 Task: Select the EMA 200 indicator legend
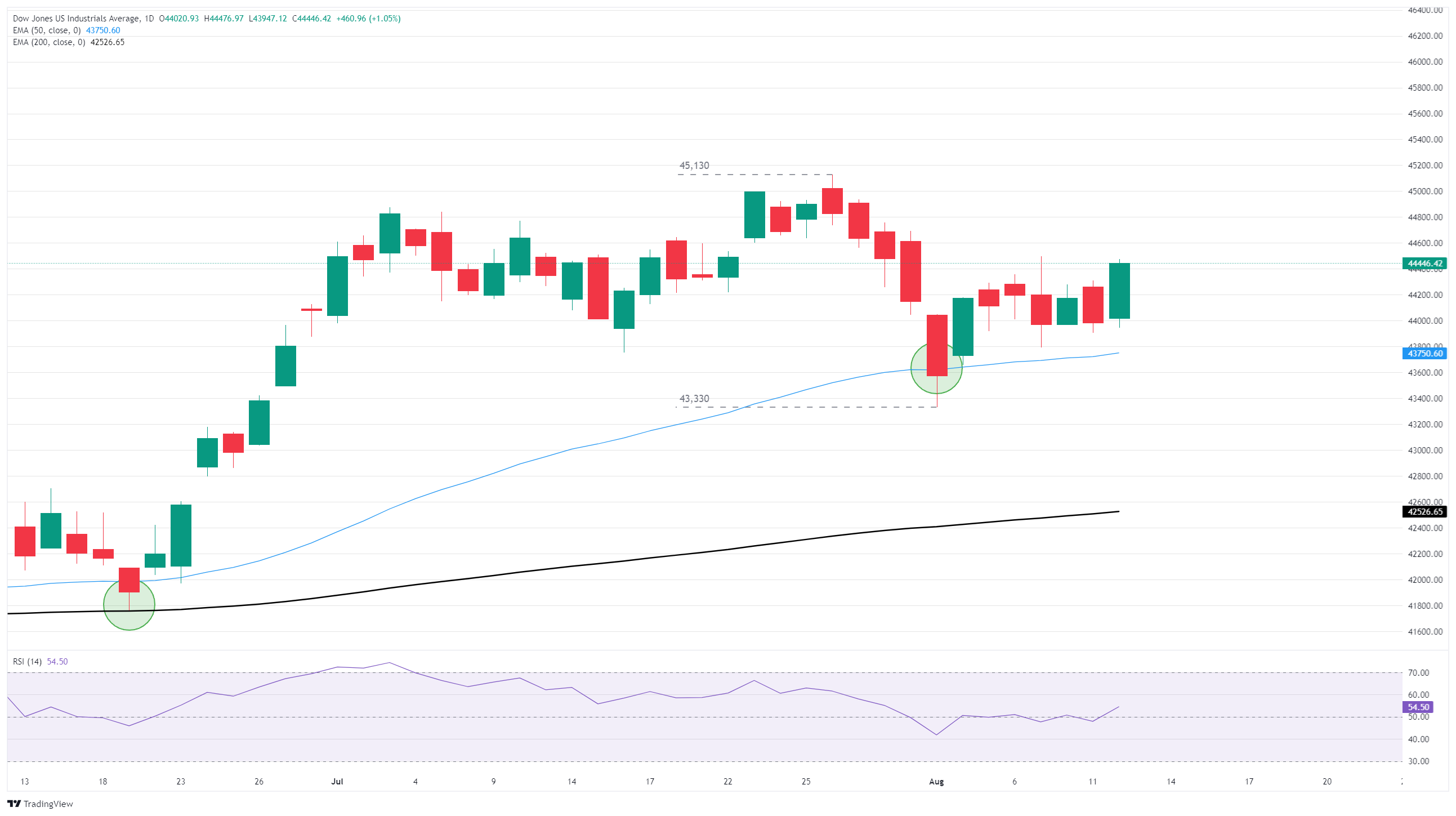(68, 42)
